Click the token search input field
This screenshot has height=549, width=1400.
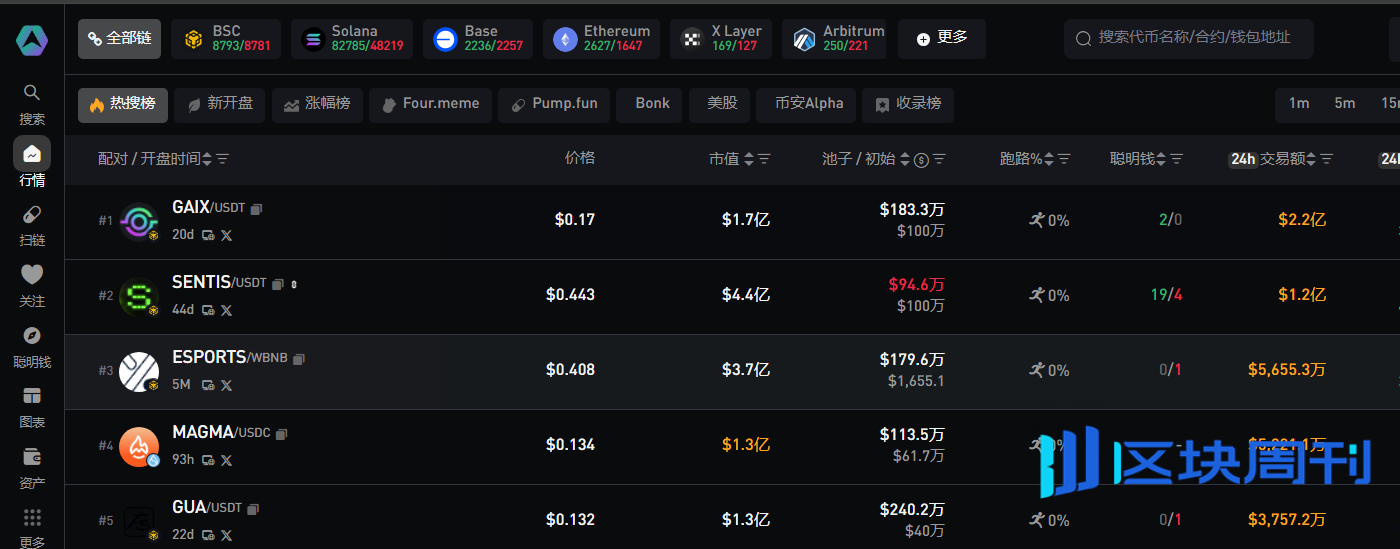pyautogui.click(x=1190, y=38)
